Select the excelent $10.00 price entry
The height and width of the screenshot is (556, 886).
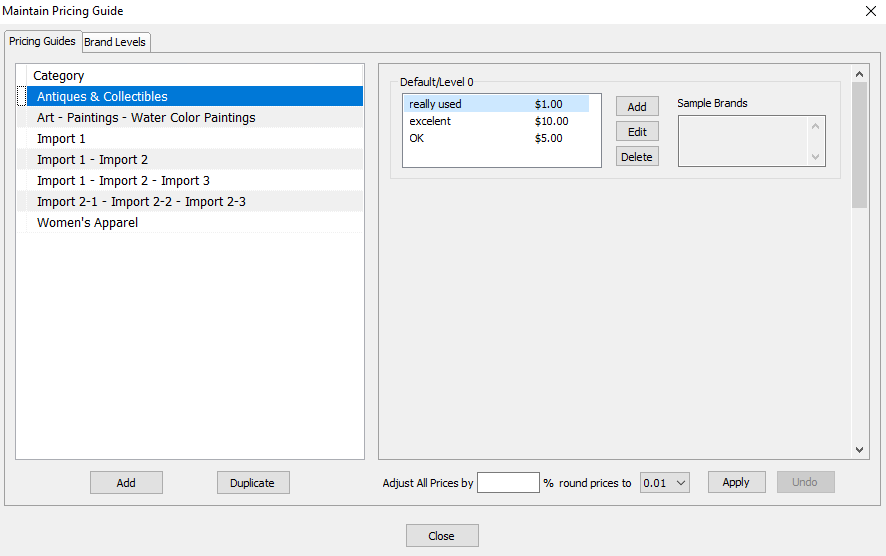click(496, 121)
